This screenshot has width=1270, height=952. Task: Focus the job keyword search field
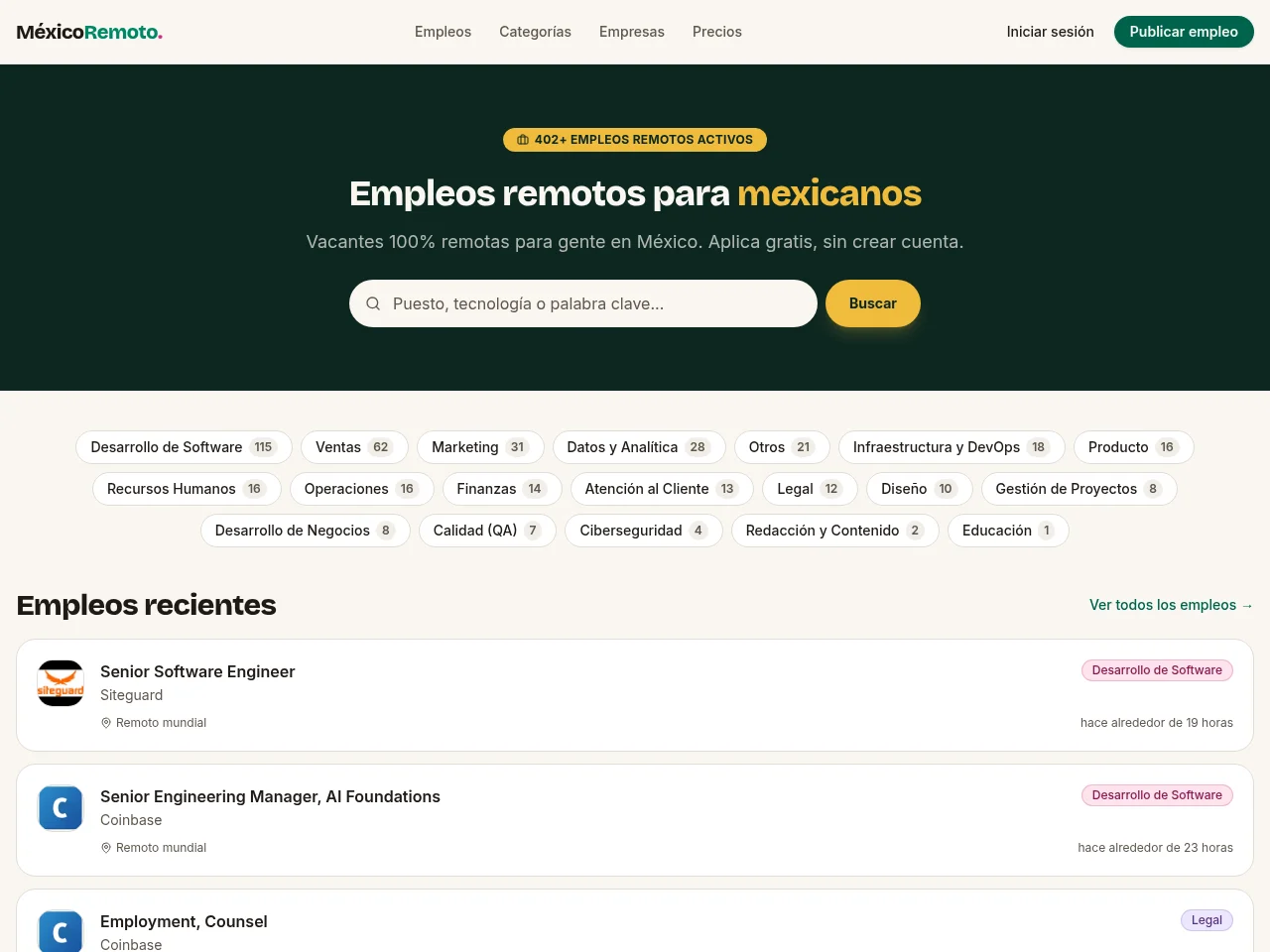coord(583,303)
